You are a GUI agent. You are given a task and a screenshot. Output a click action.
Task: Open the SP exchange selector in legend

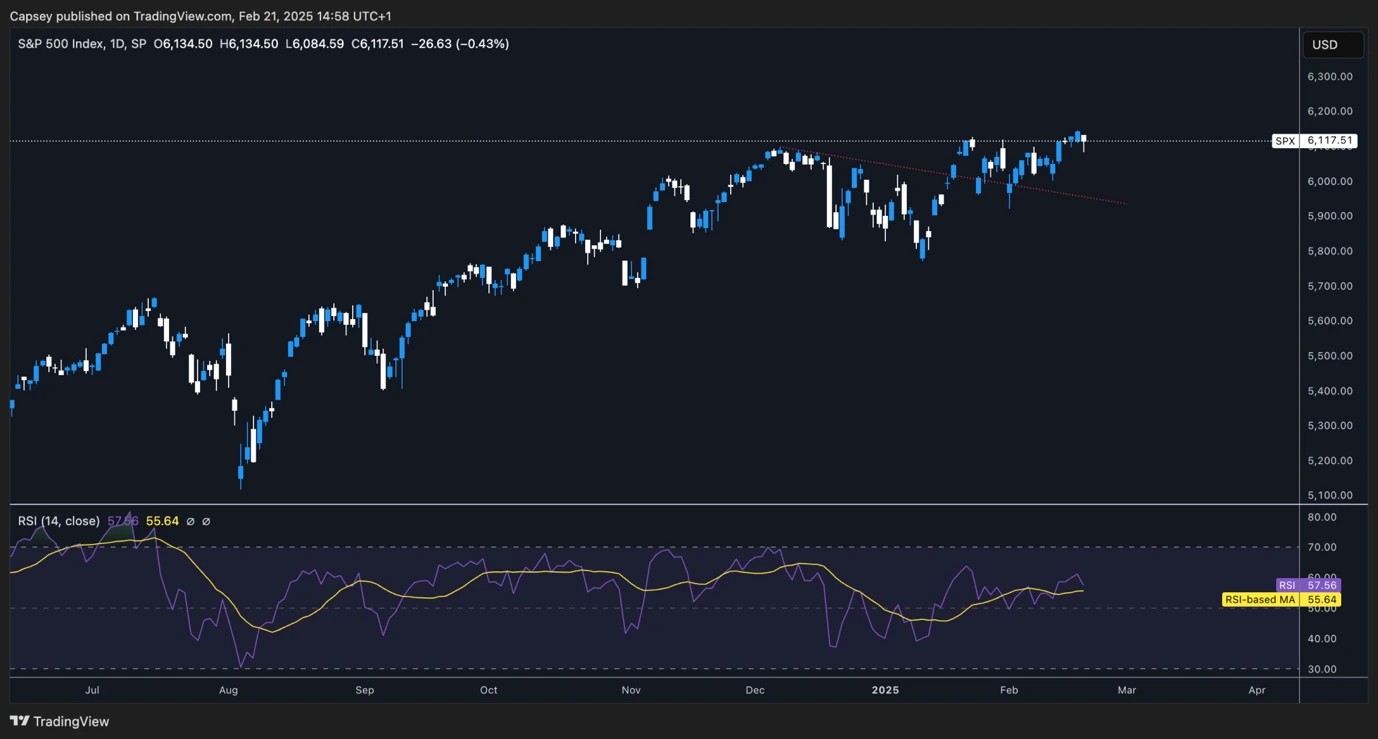pos(138,43)
